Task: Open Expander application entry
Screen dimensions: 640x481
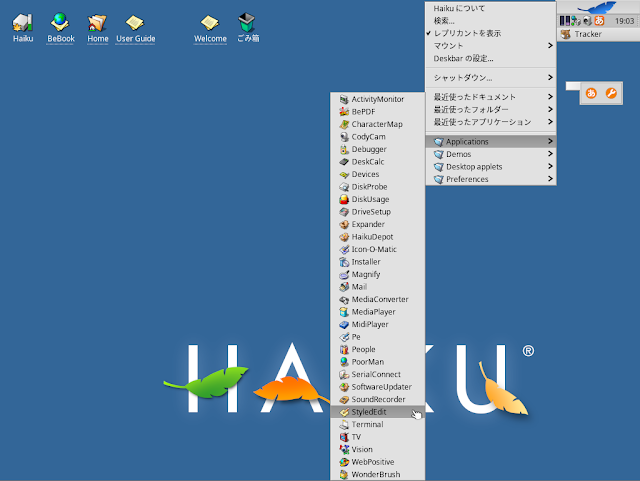Action: coord(378,224)
